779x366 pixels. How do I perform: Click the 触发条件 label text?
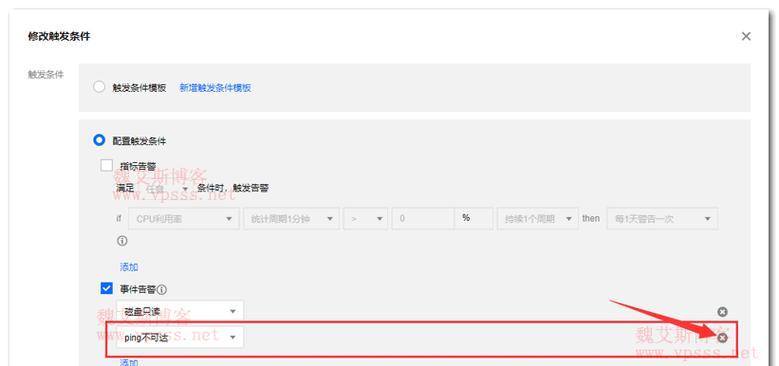tap(46, 75)
